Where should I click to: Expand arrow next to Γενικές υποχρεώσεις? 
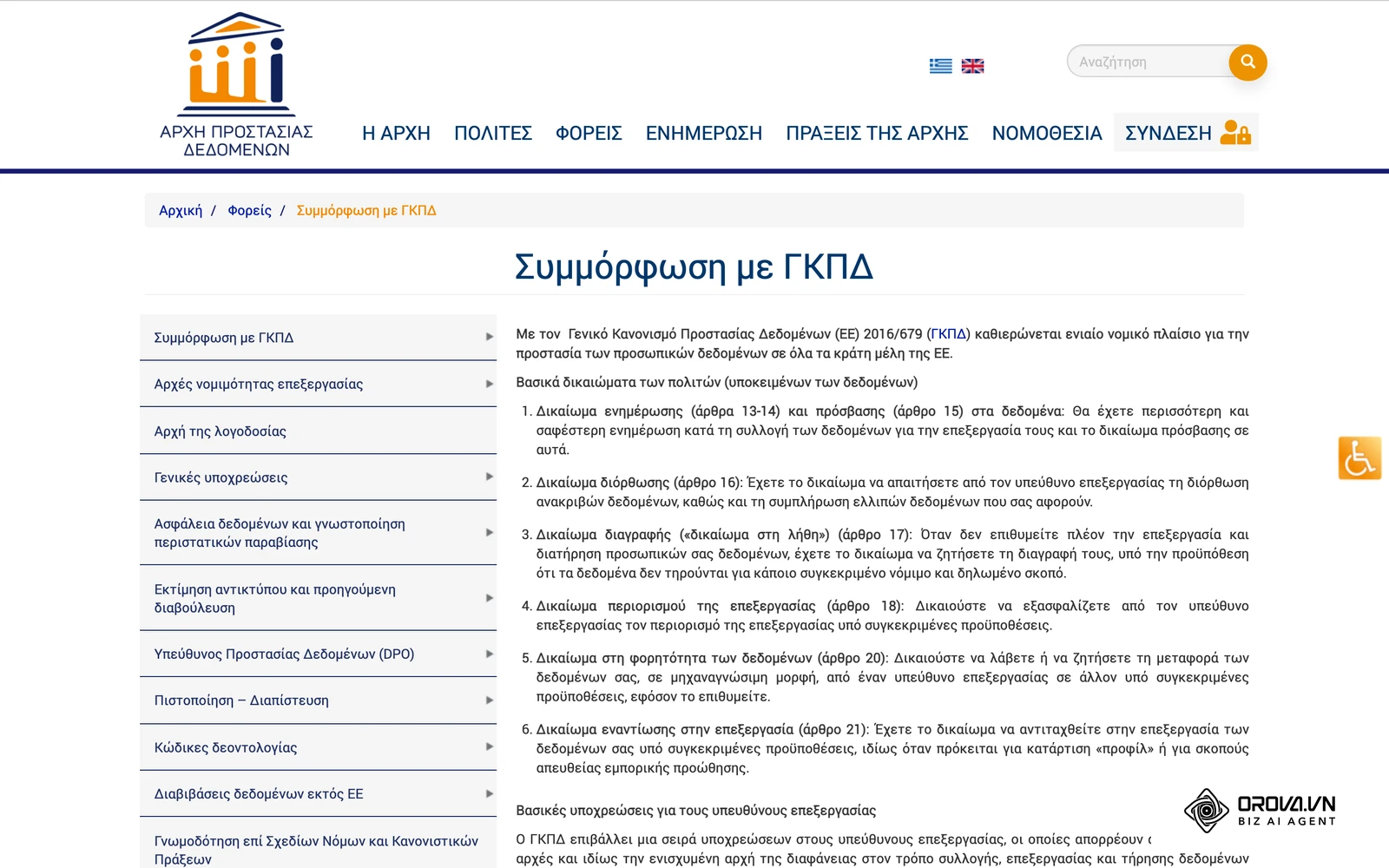[490, 477]
